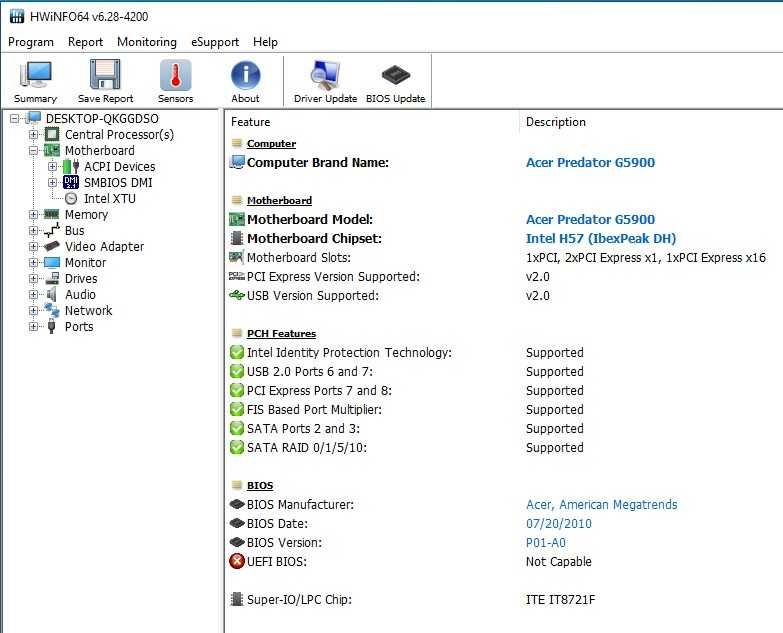This screenshot has width=783, height=633.
Task: Expand the Memory tree node
Action: [x=34, y=215]
